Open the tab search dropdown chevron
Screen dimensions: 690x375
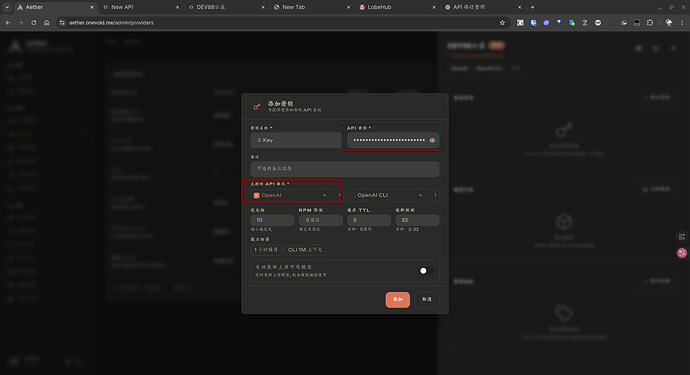tap(7, 7)
